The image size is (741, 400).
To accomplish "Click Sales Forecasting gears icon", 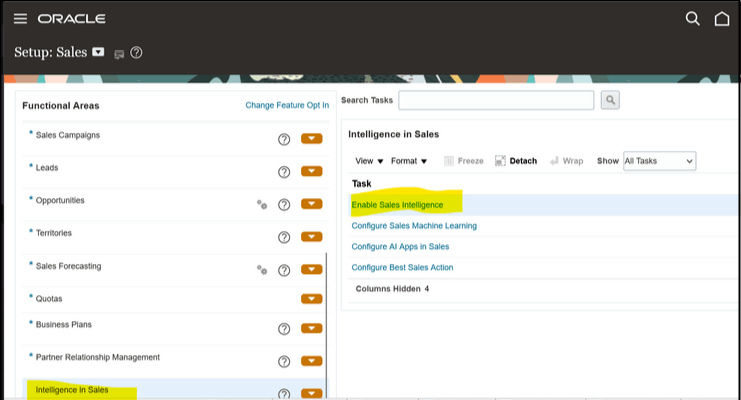I will click(x=262, y=270).
